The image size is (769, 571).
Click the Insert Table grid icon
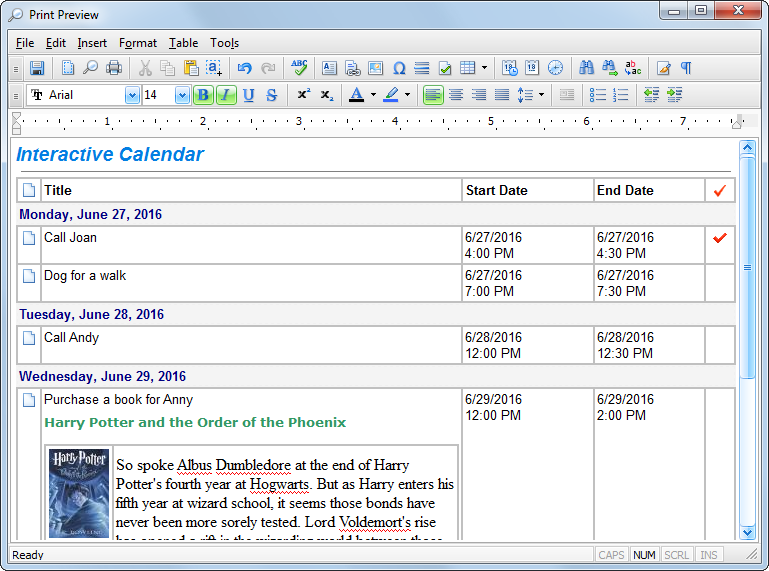click(x=467, y=68)
